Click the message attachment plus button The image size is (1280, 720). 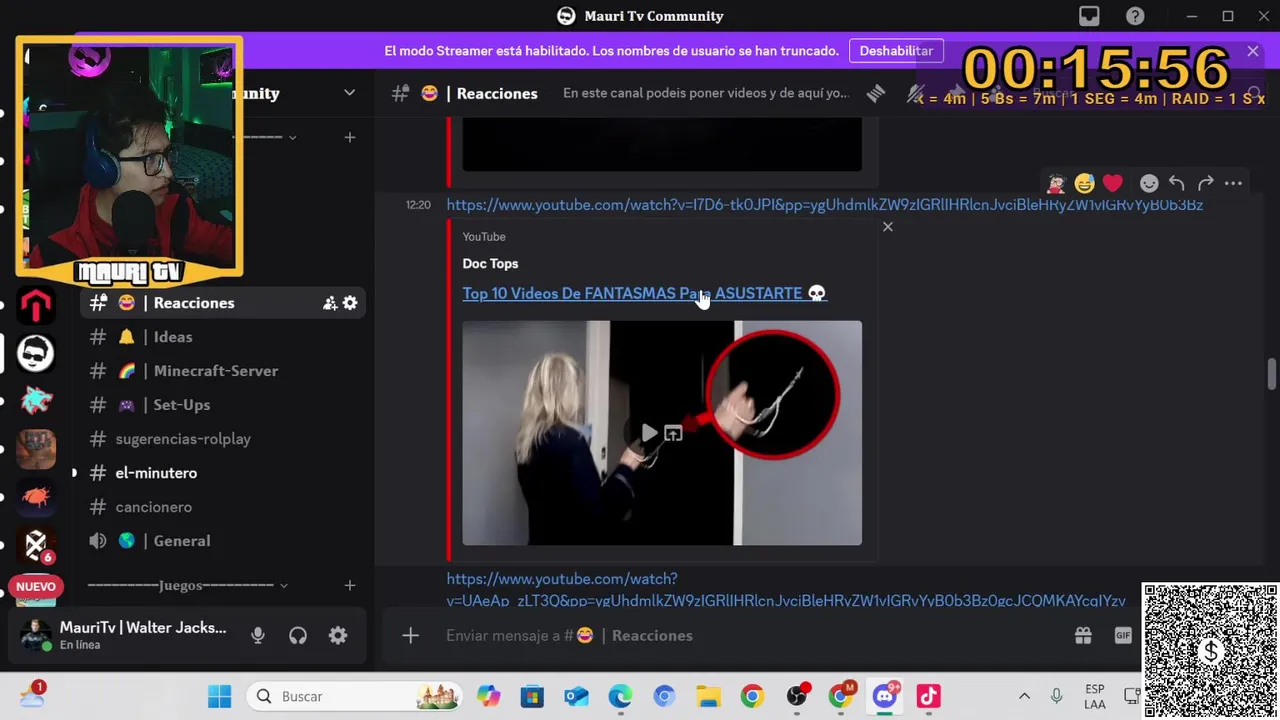[410, 635]
